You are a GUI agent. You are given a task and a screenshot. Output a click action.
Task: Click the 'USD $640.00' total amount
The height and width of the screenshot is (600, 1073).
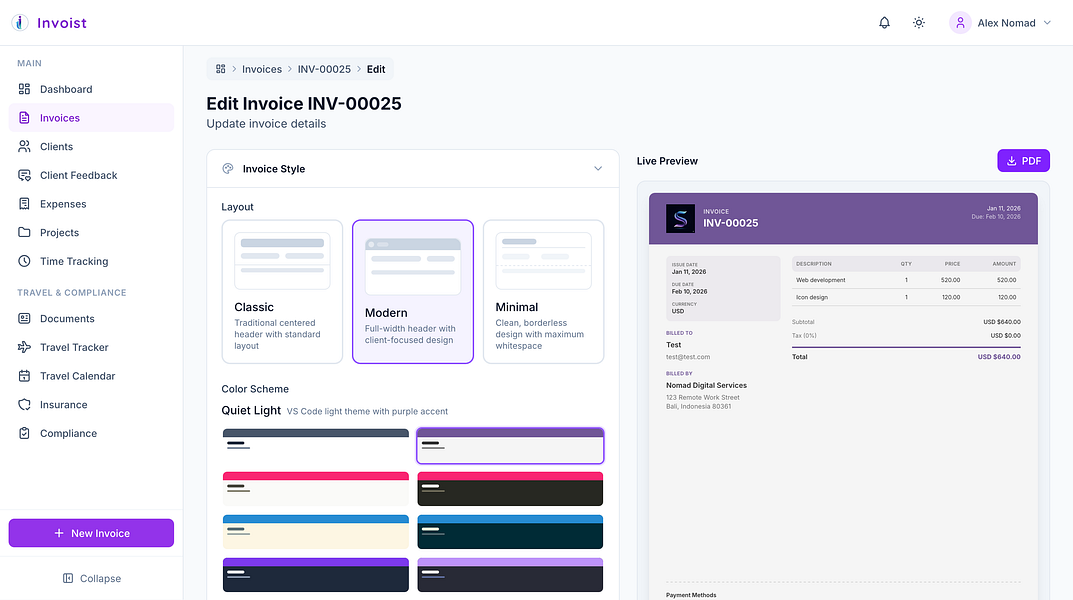click(998, 356)
